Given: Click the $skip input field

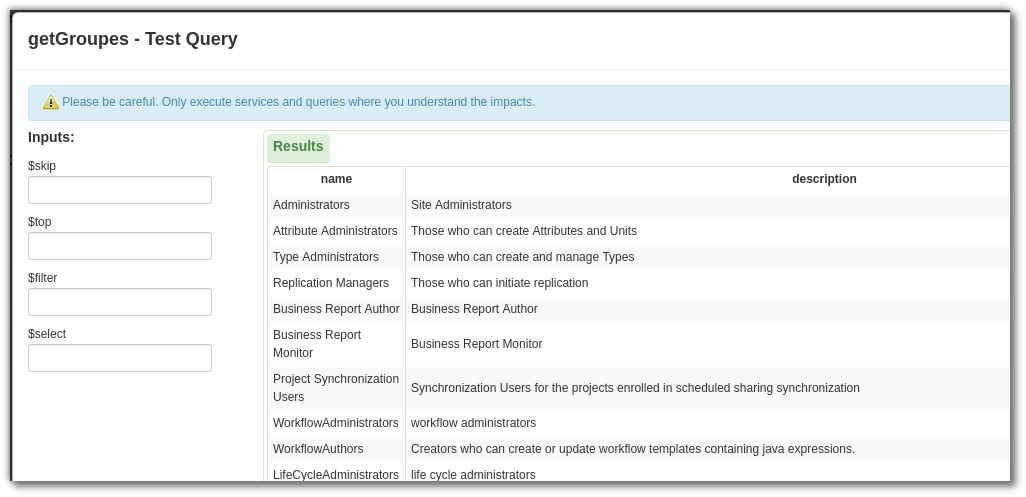Looking at the screenshot, I should [120, 190].
